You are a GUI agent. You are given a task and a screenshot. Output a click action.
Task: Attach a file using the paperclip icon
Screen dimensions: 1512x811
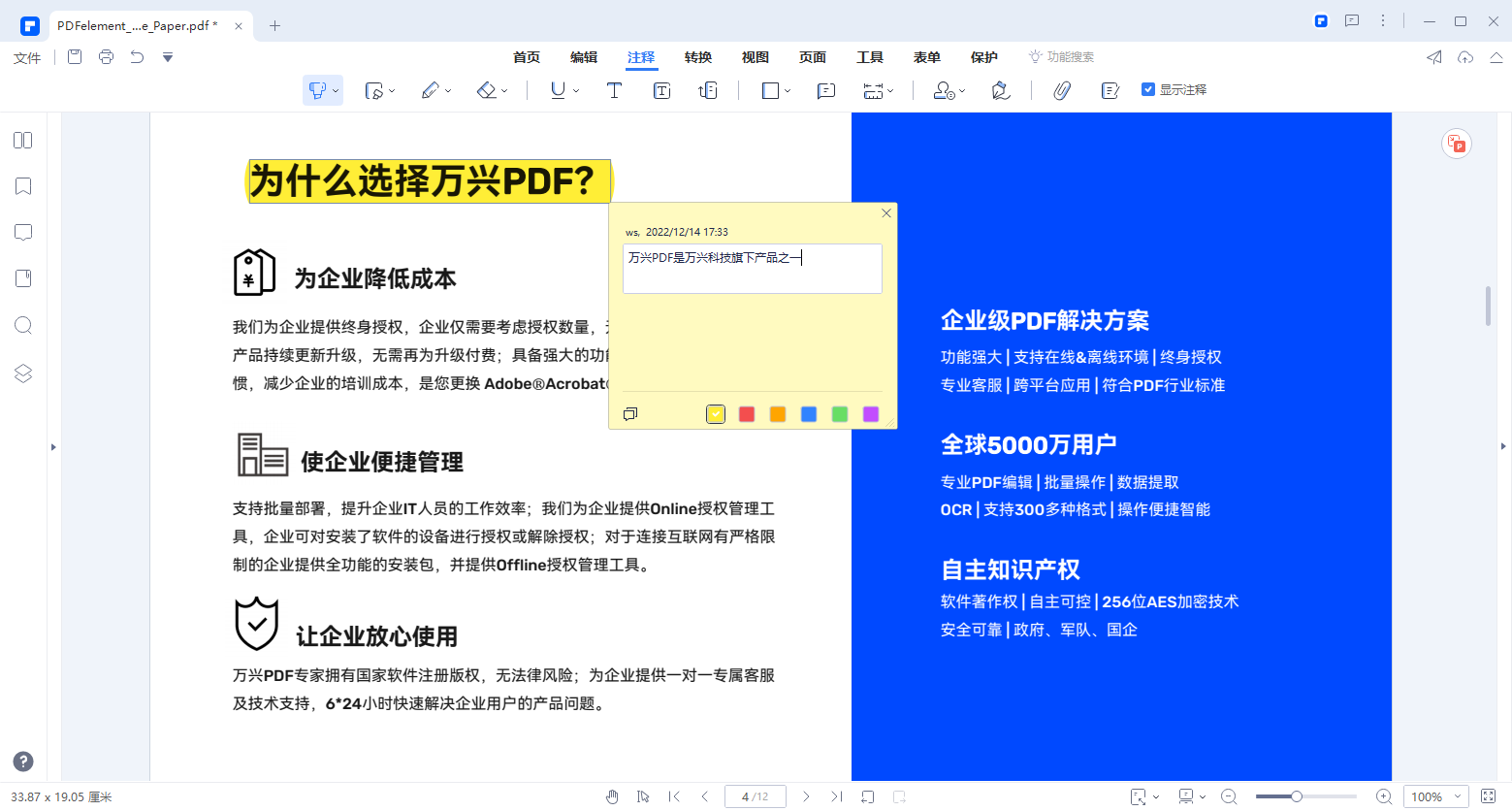(1062, 89)
